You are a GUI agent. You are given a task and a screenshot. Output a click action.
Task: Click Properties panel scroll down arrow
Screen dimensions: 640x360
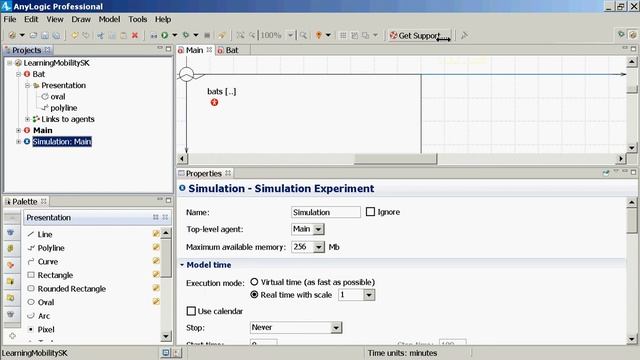point(631,339)
